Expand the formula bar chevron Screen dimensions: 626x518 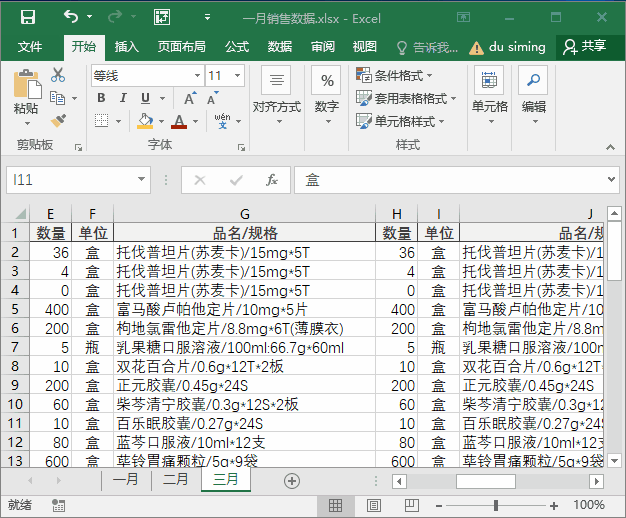(x=611, y=180)
